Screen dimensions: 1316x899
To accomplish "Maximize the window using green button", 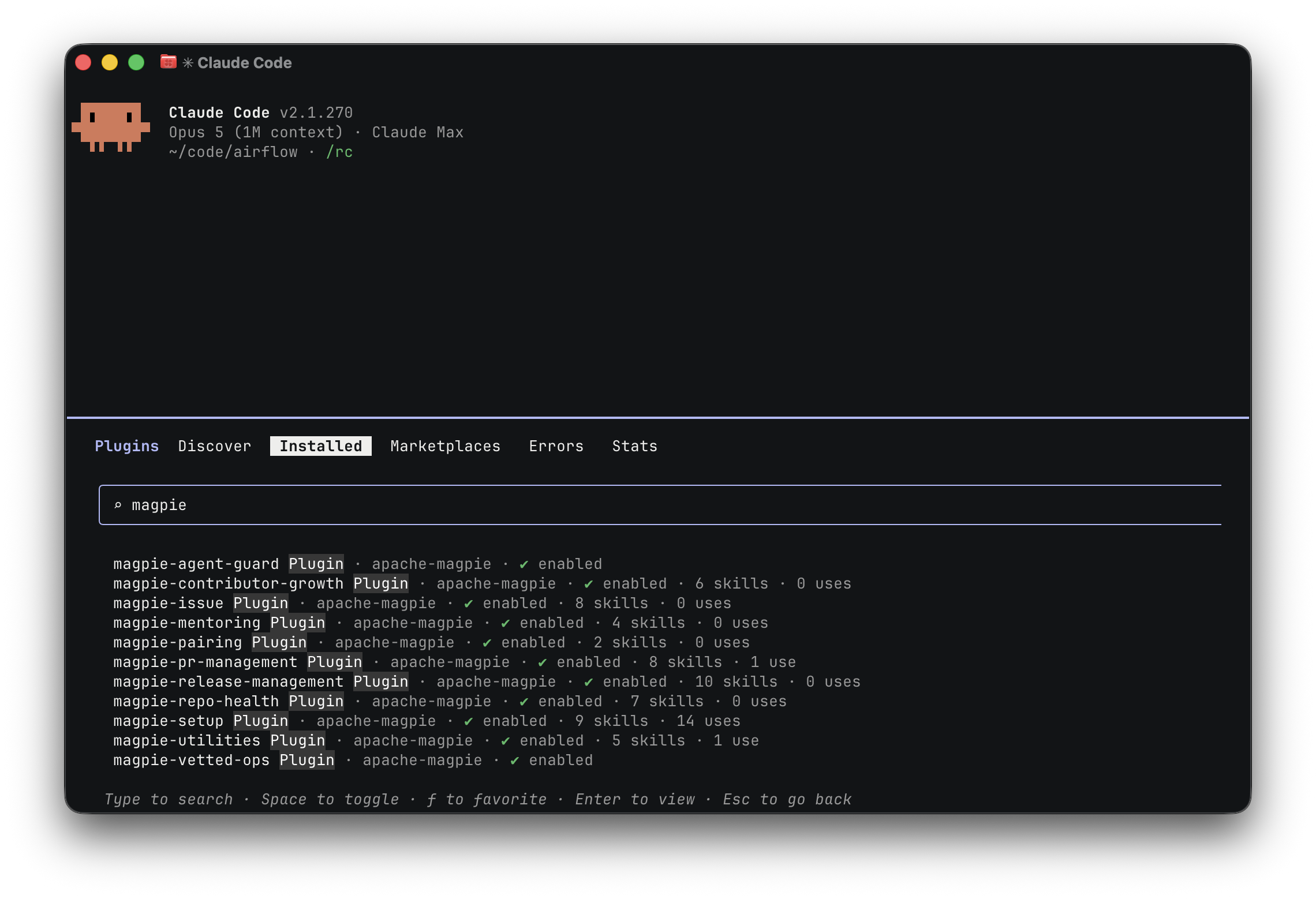I will click(136, 62).
